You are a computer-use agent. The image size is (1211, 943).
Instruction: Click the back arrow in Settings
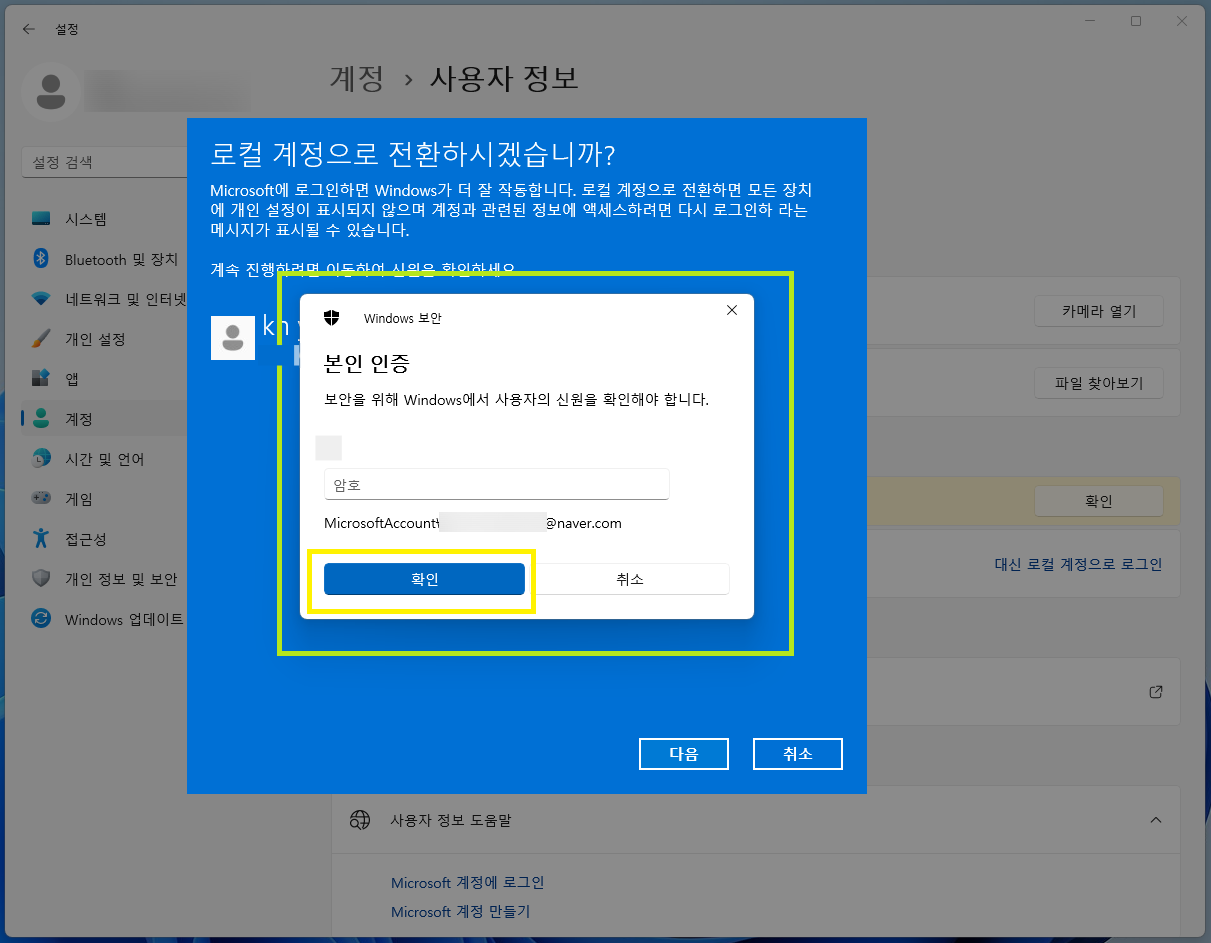coord(28,30)
